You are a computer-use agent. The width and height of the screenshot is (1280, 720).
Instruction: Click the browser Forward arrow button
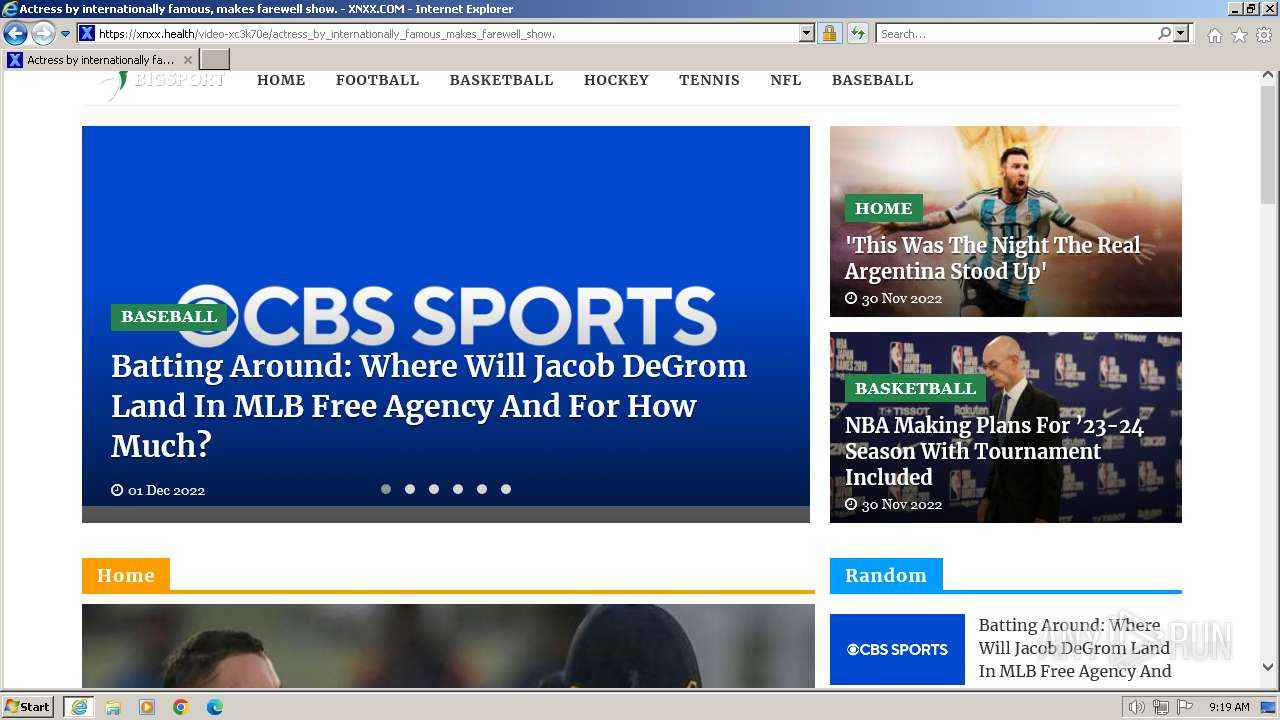point(43,34)
